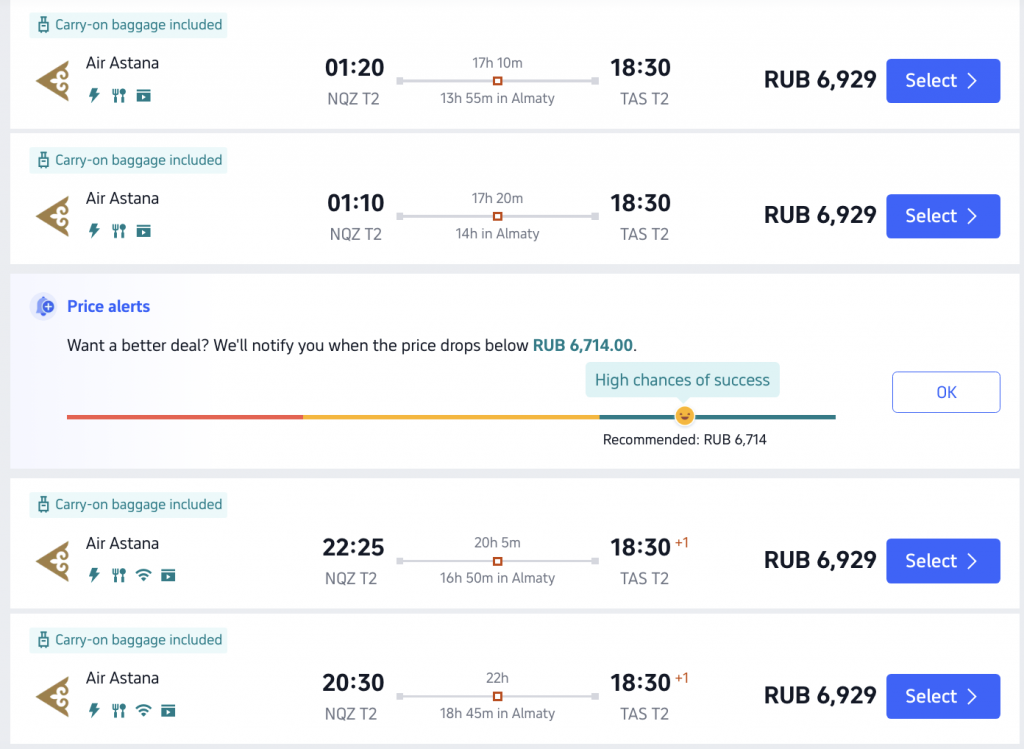Click the RUB 6,714.00 price threshold link

coord(583,345)
